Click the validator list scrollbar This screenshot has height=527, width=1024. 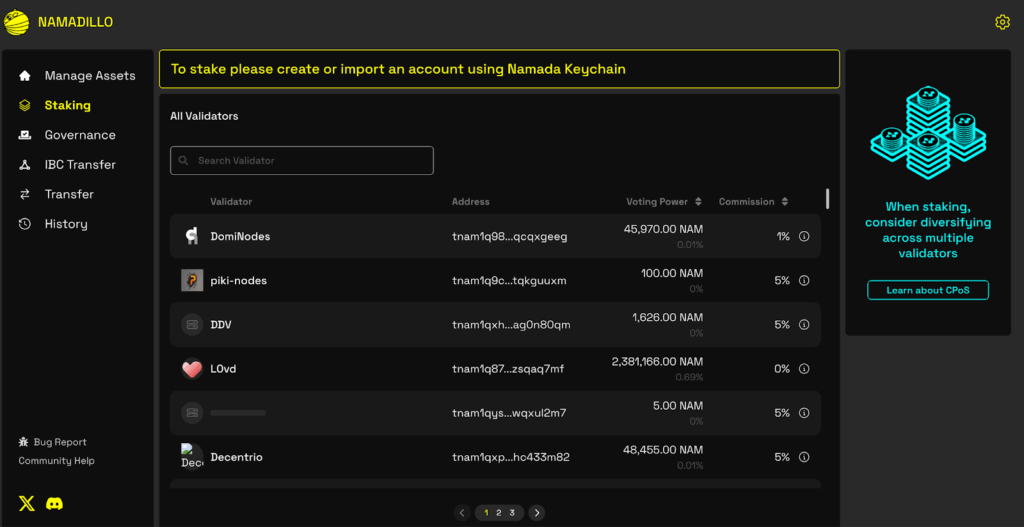tap(827, 199)
